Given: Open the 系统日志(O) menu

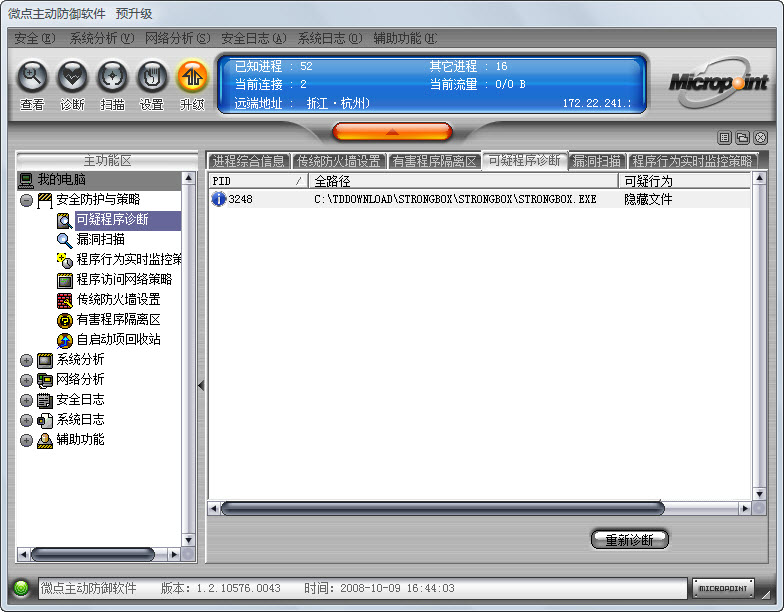Looking at the screenshot, I should tap(330, 38).
